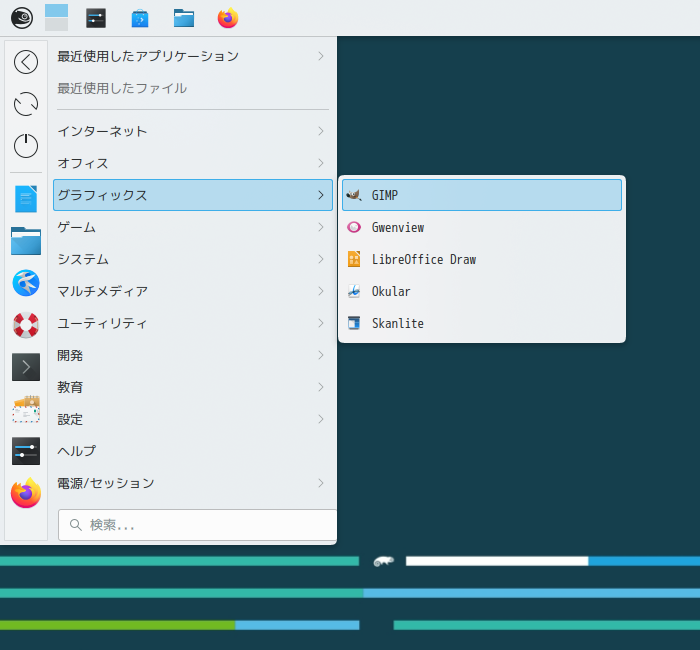Launch GIMP from the graphics submenu
Screen dimensions: 700x650
pyautogui.click(x=482, y=195)
